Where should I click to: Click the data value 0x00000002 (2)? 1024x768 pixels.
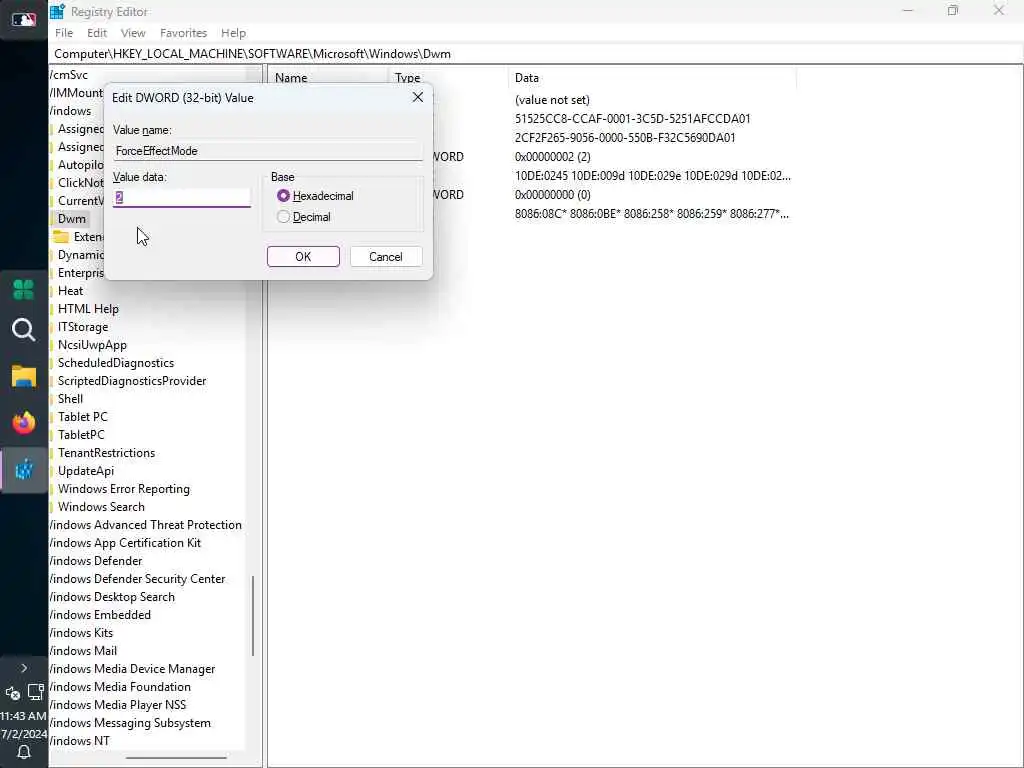552,157
